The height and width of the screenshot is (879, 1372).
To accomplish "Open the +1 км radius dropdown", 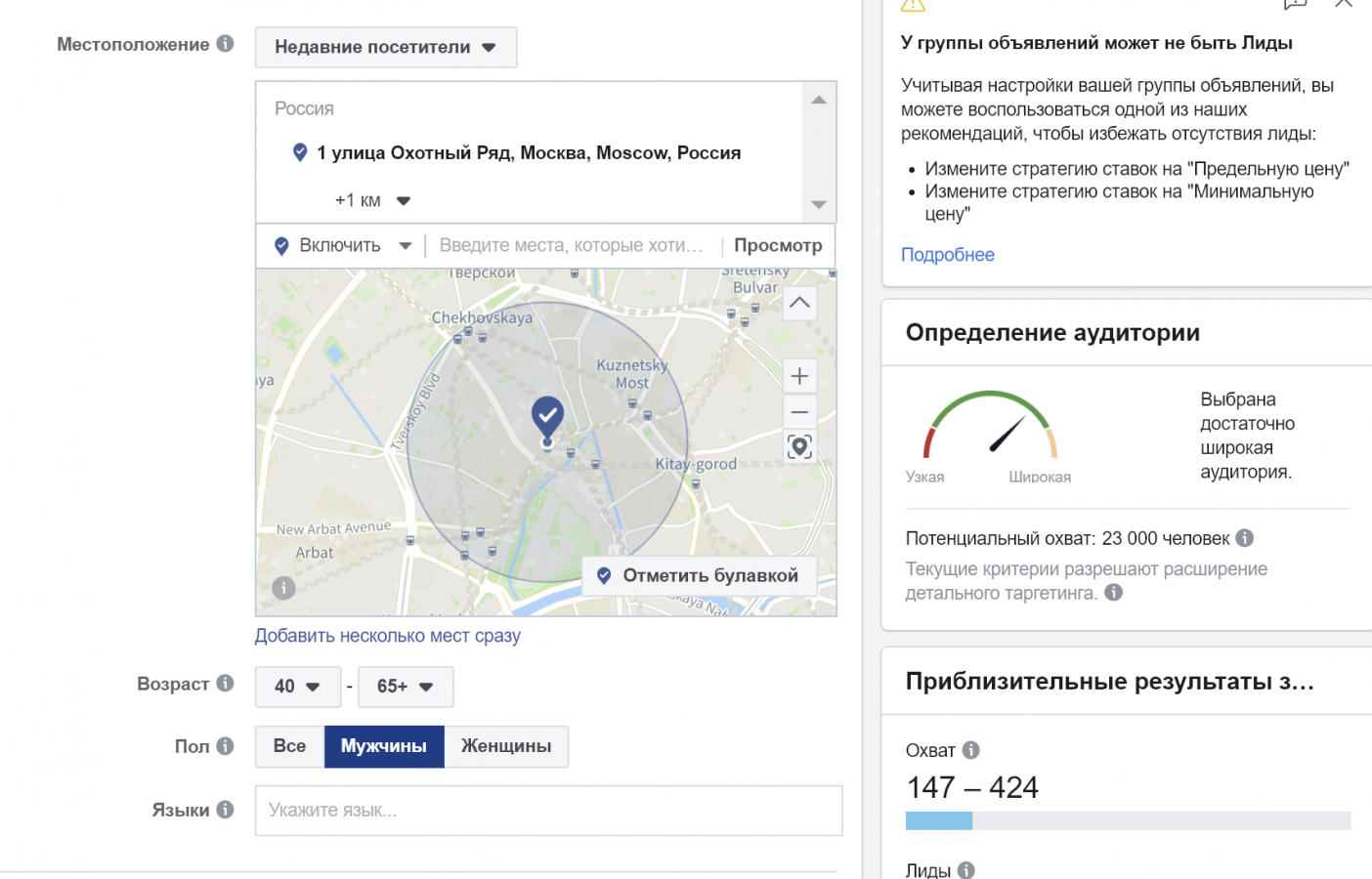I will [373, 200].
